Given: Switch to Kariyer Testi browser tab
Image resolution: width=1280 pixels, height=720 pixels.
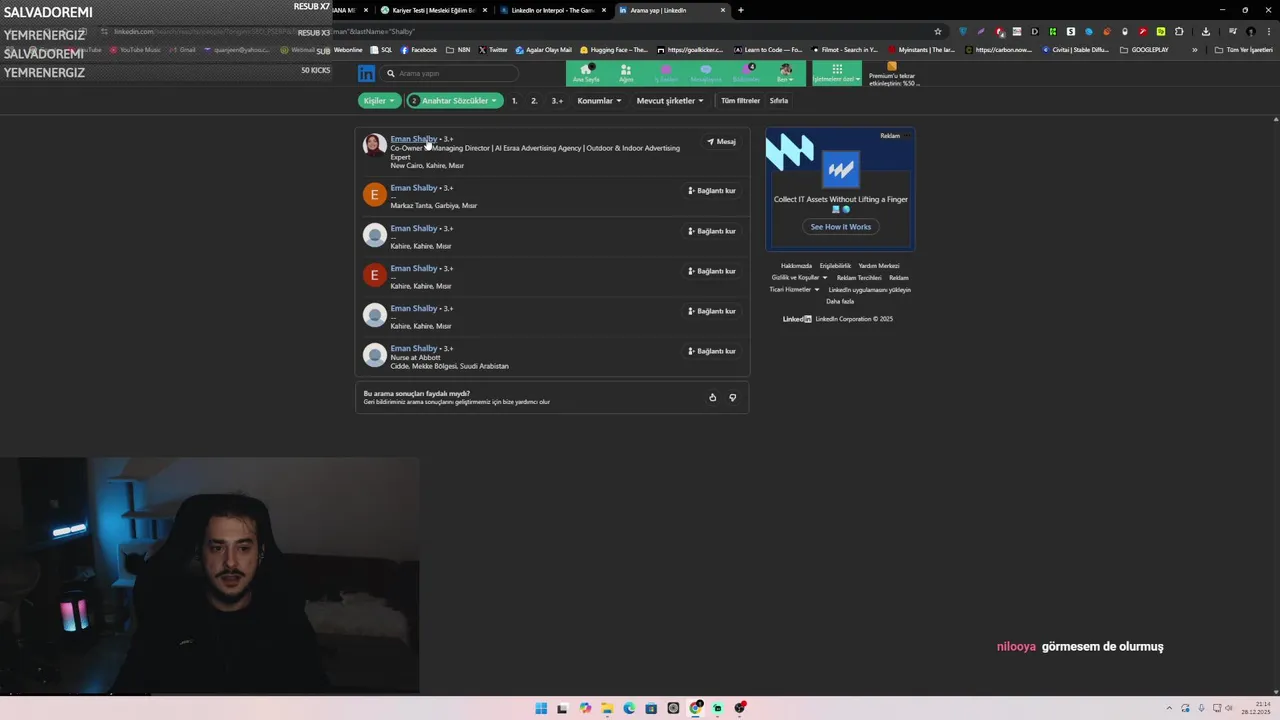Looking at the screenshot, I should tap(433, 10).
